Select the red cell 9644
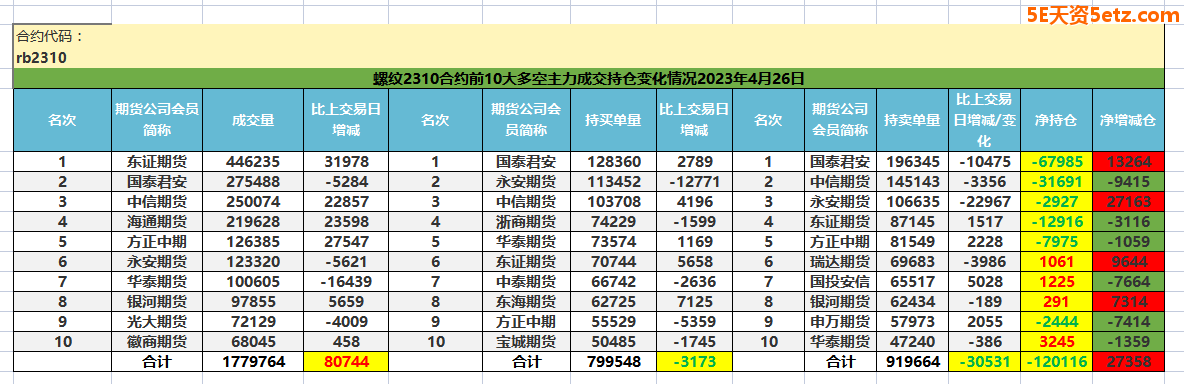The width and height of the screenshot is (1184, 384). tap(1129, 261)
